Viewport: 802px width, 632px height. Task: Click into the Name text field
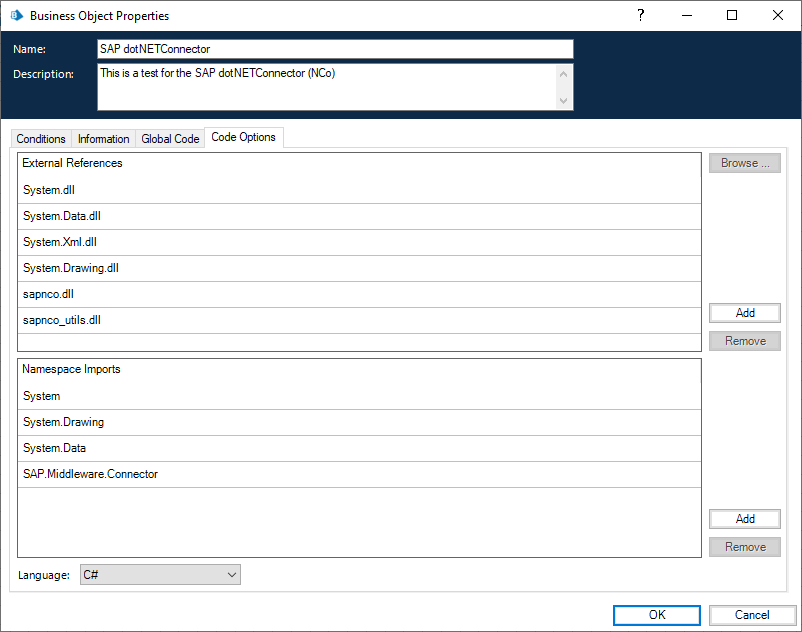[x=335, y=49]
